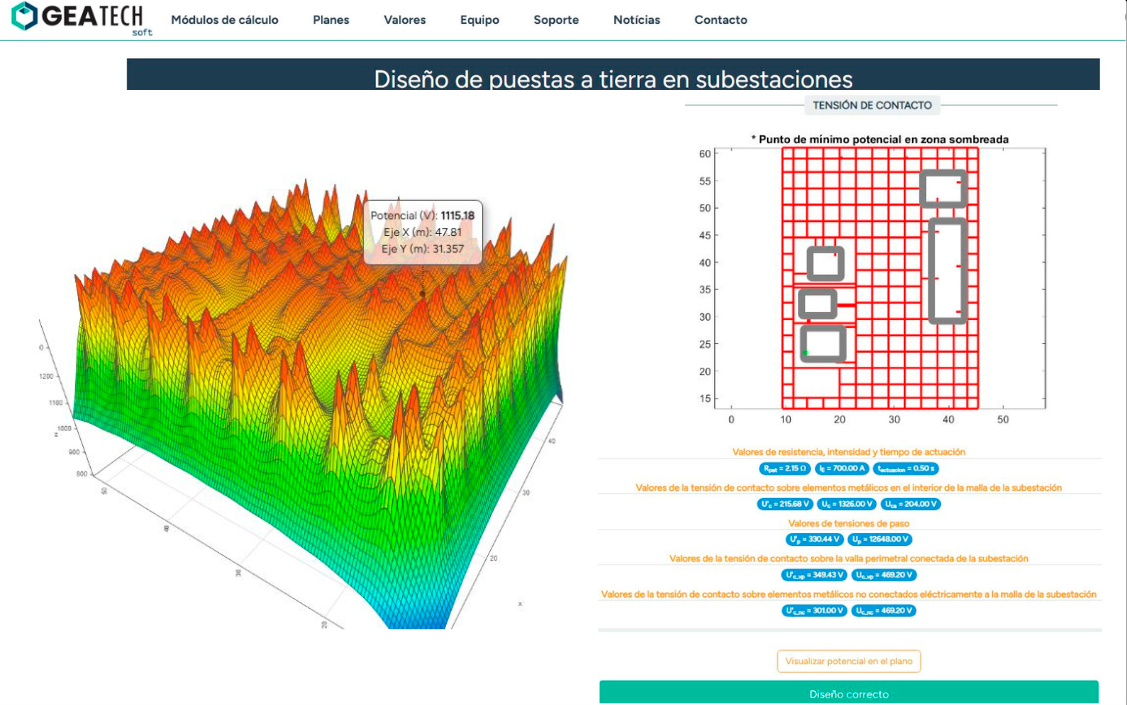Click Visualizar potencial en el plano button

click(x=848, y=661)
